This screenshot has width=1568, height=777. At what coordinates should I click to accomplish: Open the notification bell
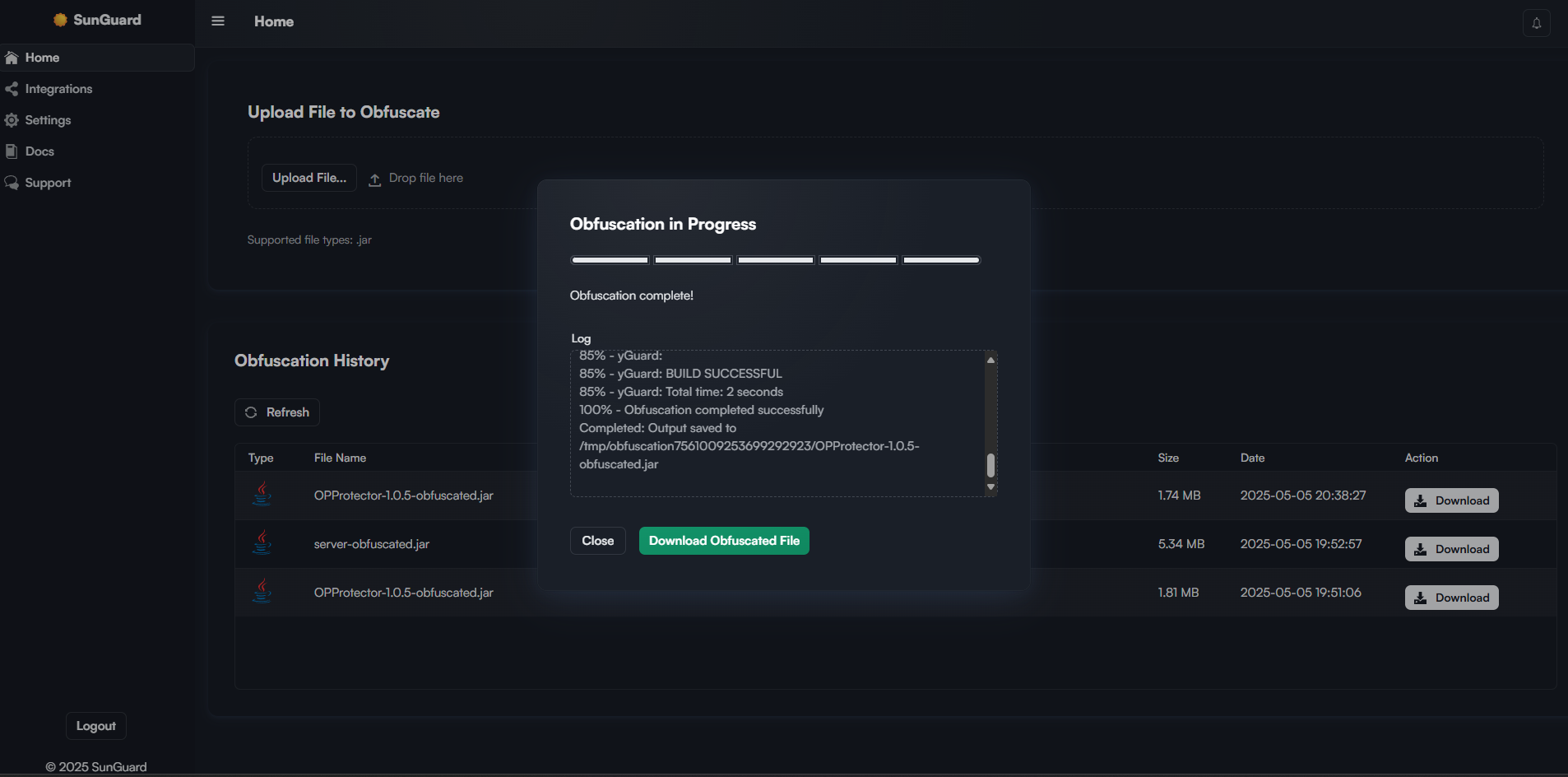[x=1535, y=22]
